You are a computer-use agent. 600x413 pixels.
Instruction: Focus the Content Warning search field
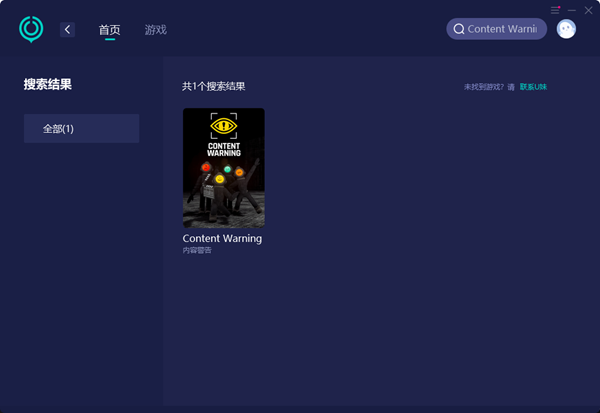[x=502, y=29]
